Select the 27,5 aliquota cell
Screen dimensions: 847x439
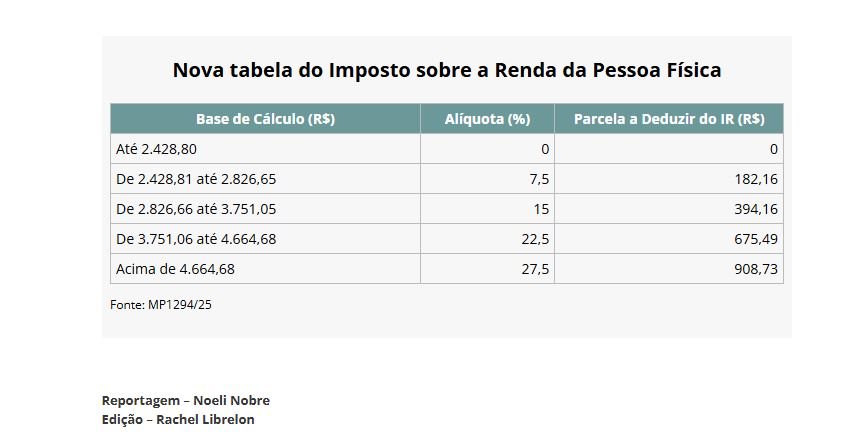point(535,269)
